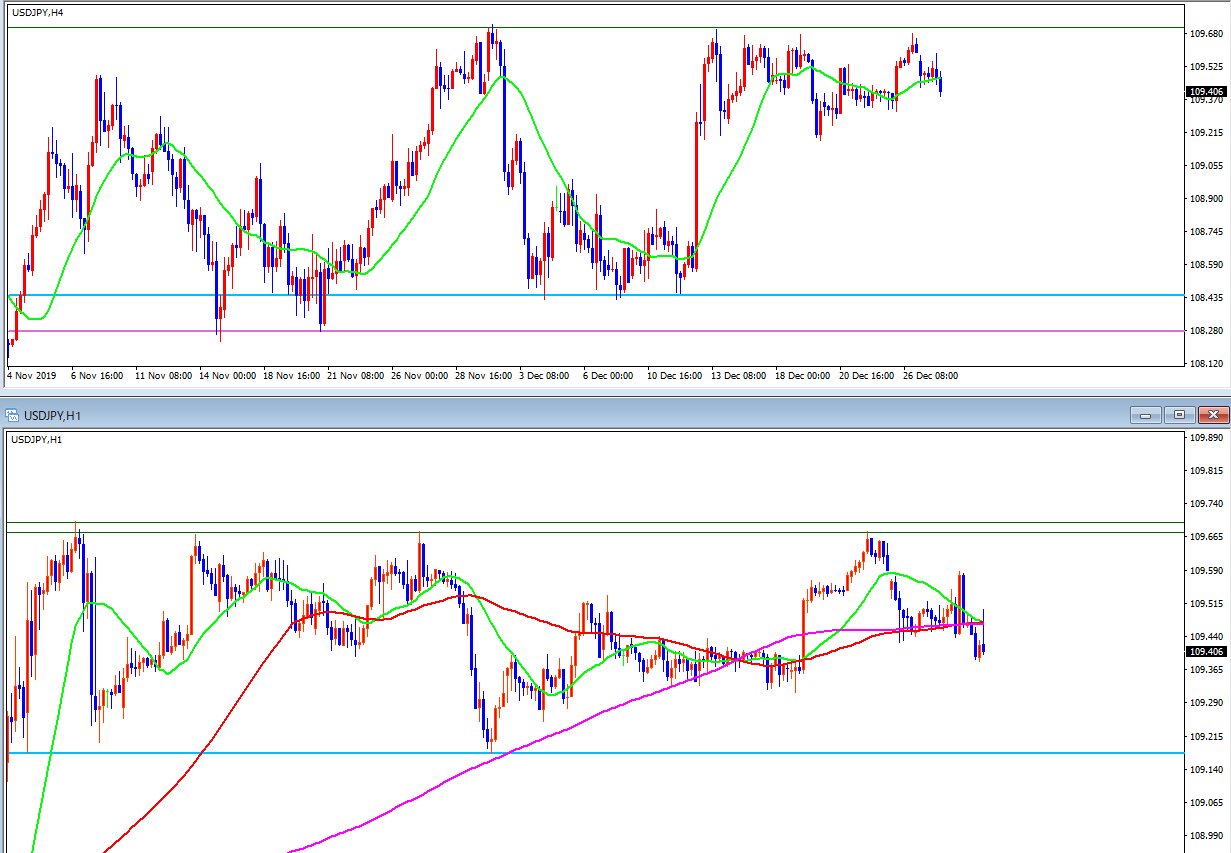This screenshot has height=853, width=1231.
Task: Click the 109.515 price level on H1 axis
Action: click(1207, 603)
